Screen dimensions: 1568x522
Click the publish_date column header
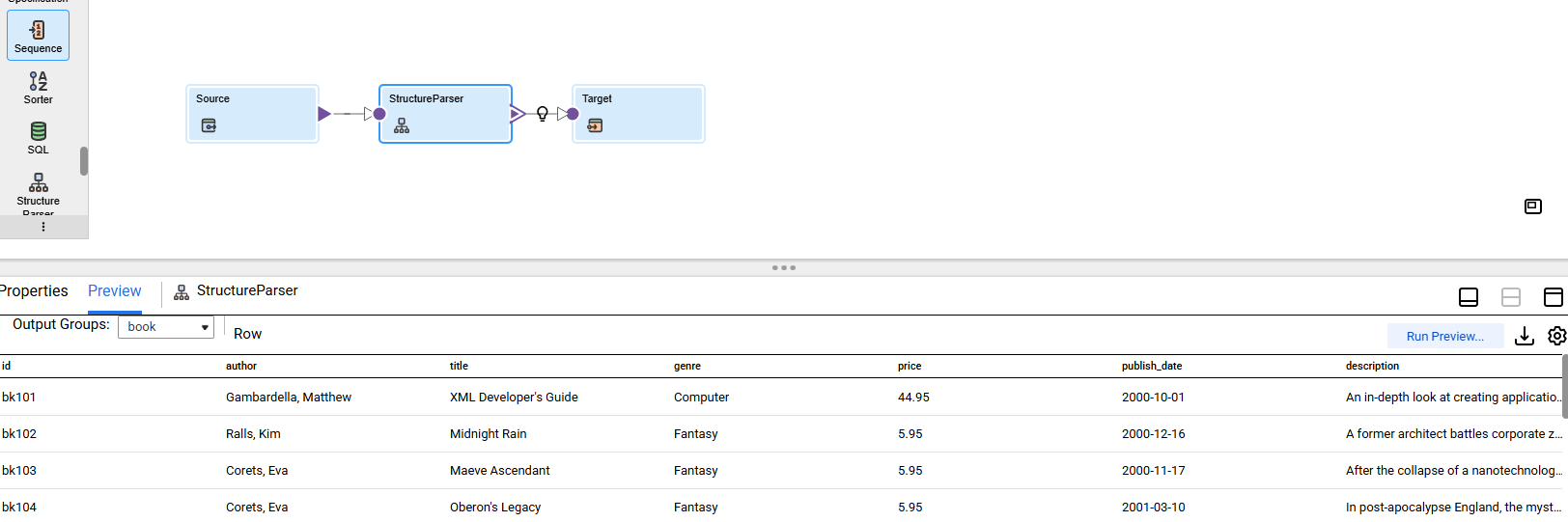click(1152, 366)
